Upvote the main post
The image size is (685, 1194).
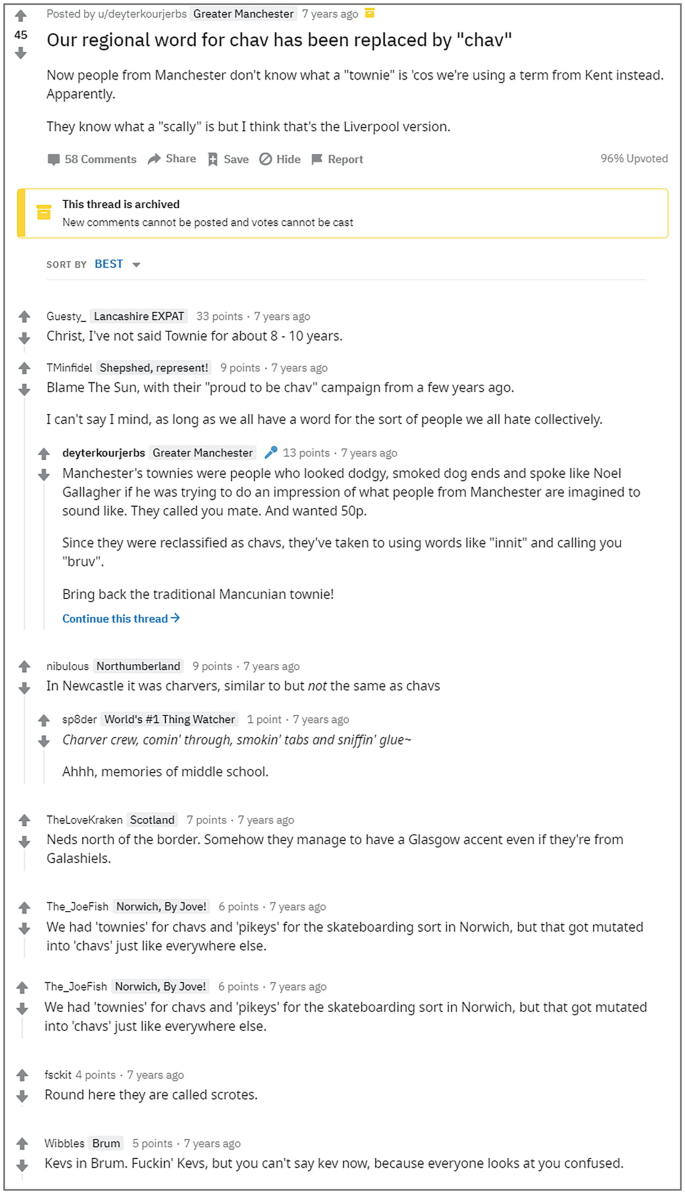coord(21,15)
